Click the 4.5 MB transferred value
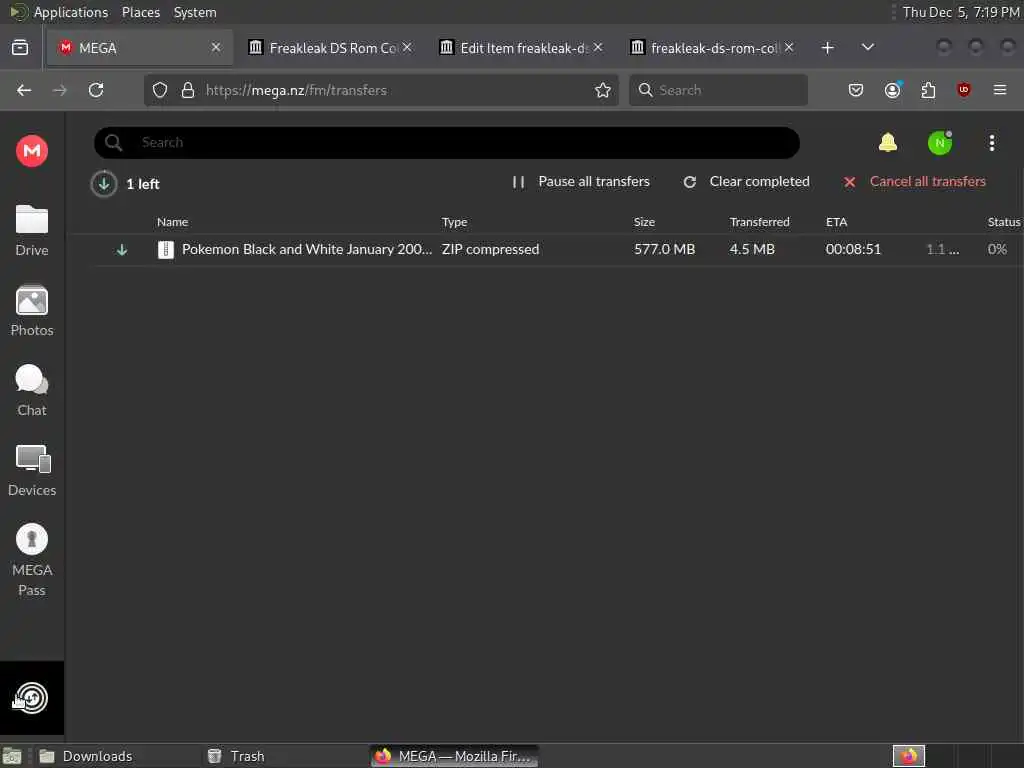The width and height of the screenshot is (1024, 768). click(752, 249)
